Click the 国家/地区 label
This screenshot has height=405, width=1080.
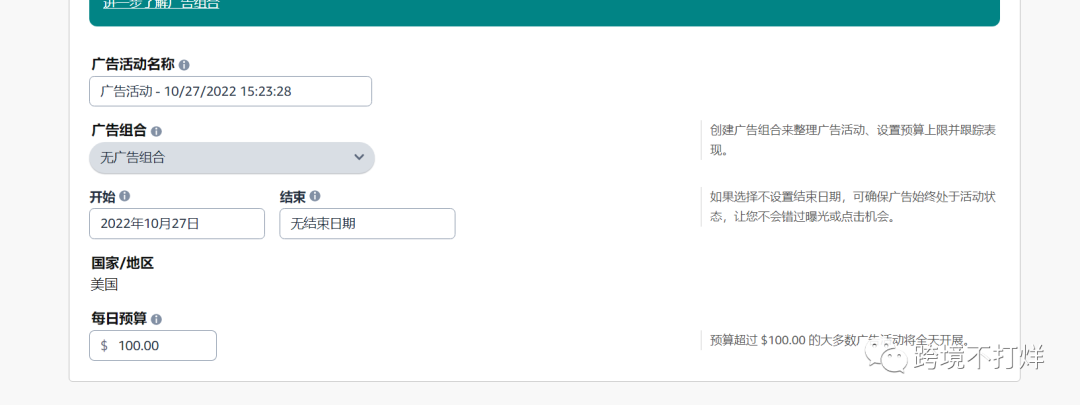123,263
